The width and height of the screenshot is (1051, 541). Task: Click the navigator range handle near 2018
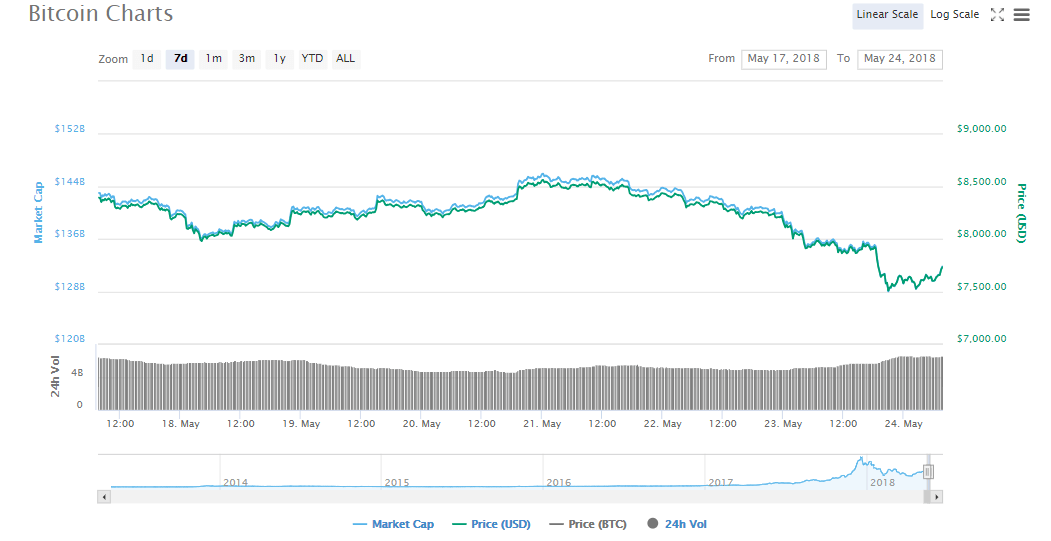pyautogui.click(x=928, y=471)
